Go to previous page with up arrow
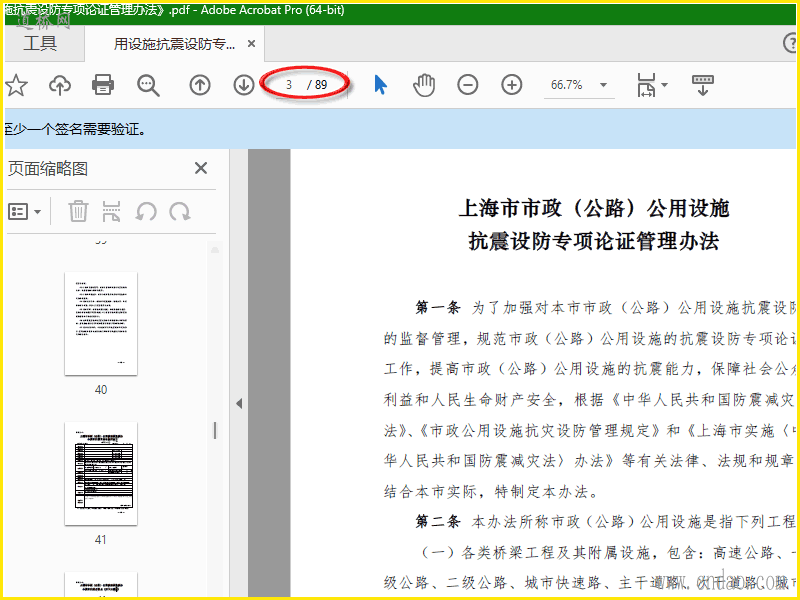 tap(200, 85)
